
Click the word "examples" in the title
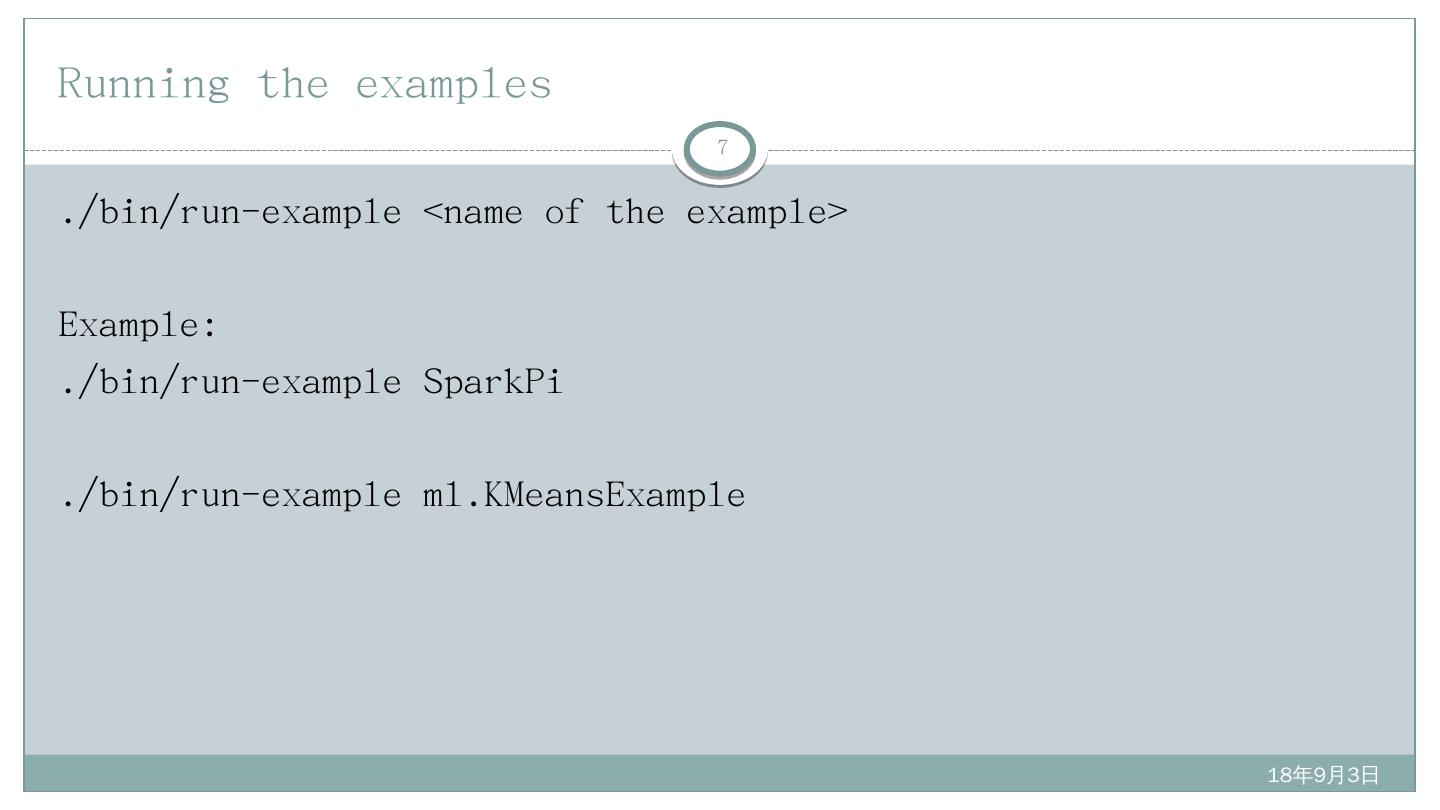coord(453,83)
